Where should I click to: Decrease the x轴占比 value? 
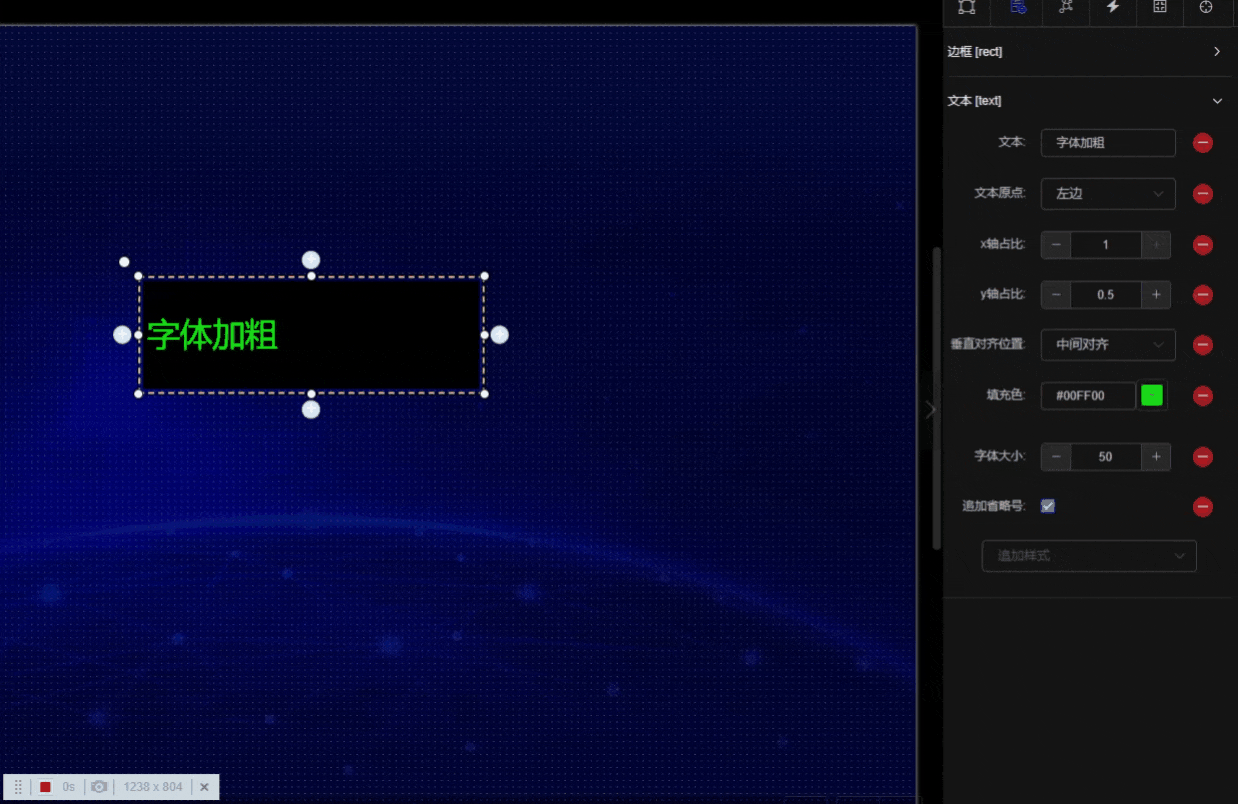click(x=1056, y=245)
